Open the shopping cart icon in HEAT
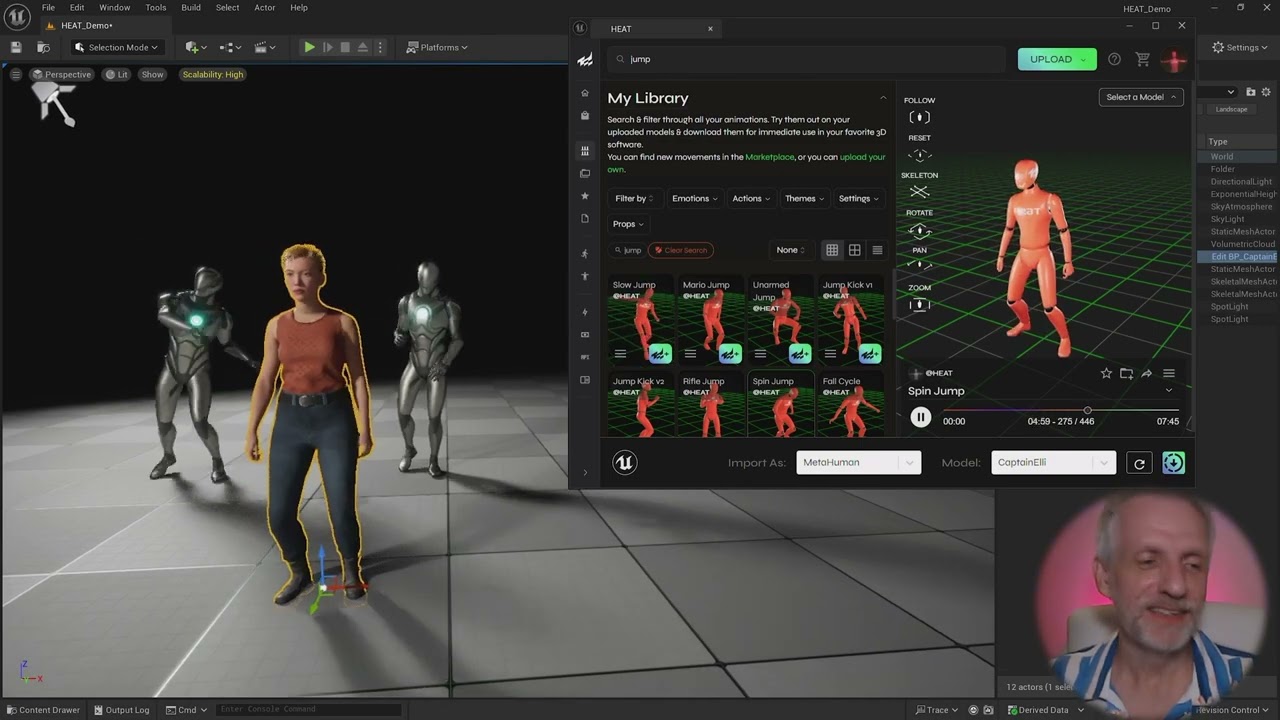Viewport: 1280px width, 720px height. tap(1143, 59)
